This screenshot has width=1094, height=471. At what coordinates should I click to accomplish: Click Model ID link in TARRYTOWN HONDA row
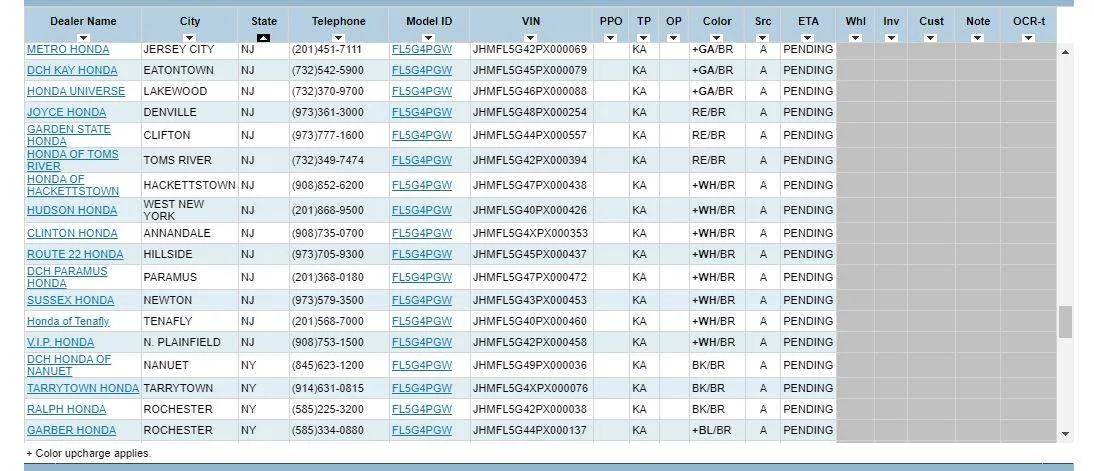pyautogui.click(x=422, y=388)
